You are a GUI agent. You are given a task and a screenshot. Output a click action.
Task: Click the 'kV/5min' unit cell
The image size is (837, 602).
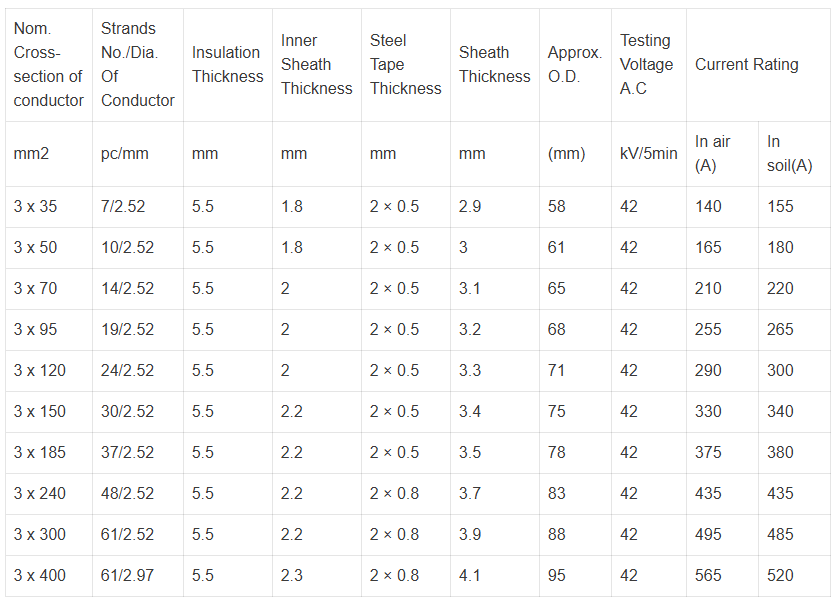point(648,153)
